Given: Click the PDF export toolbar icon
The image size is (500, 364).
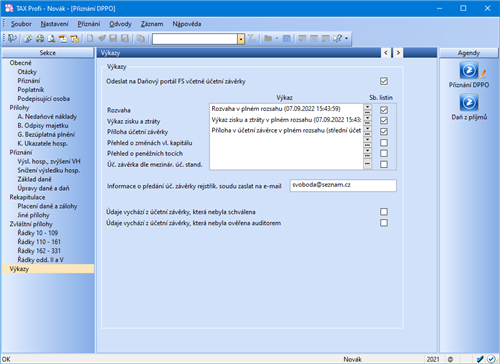Looking at the screenshot, I should [63, 39].
